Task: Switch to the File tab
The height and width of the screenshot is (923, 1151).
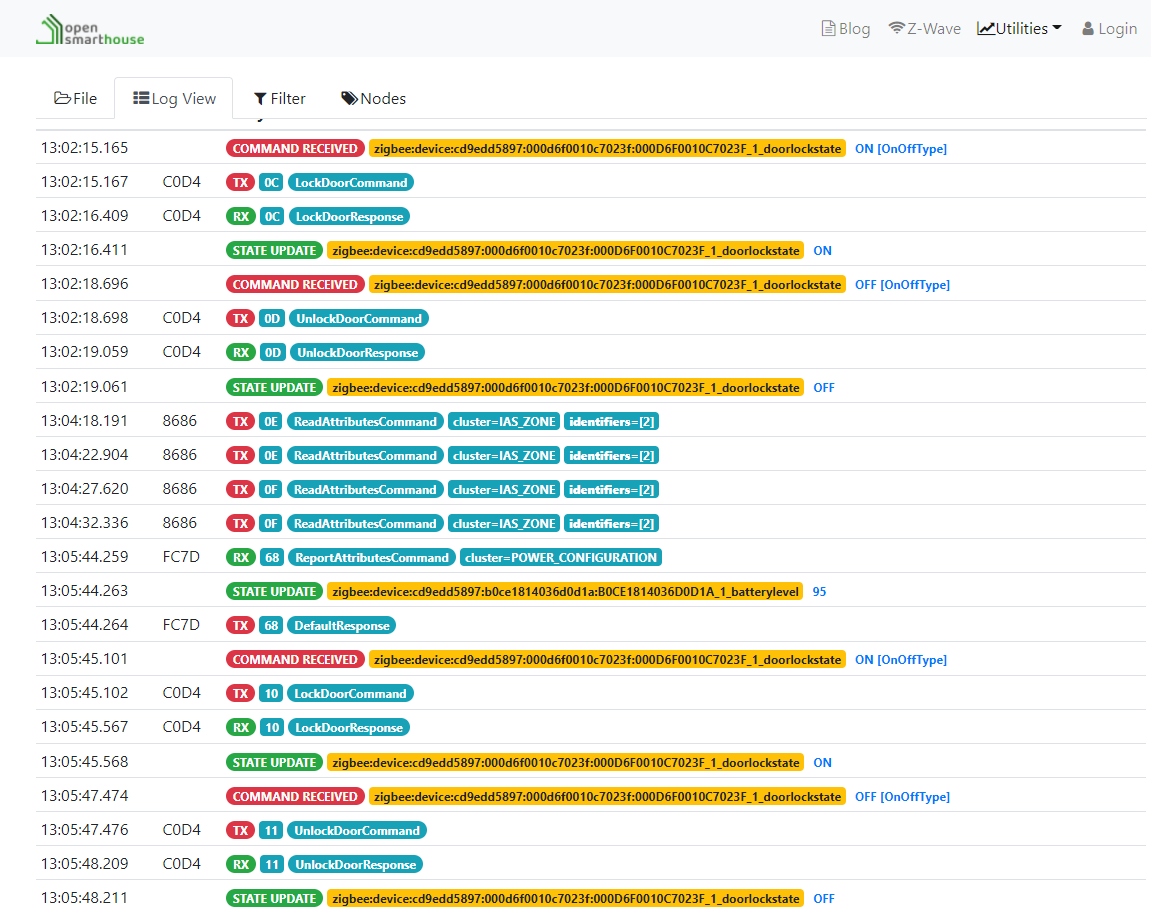Action: 75,98
